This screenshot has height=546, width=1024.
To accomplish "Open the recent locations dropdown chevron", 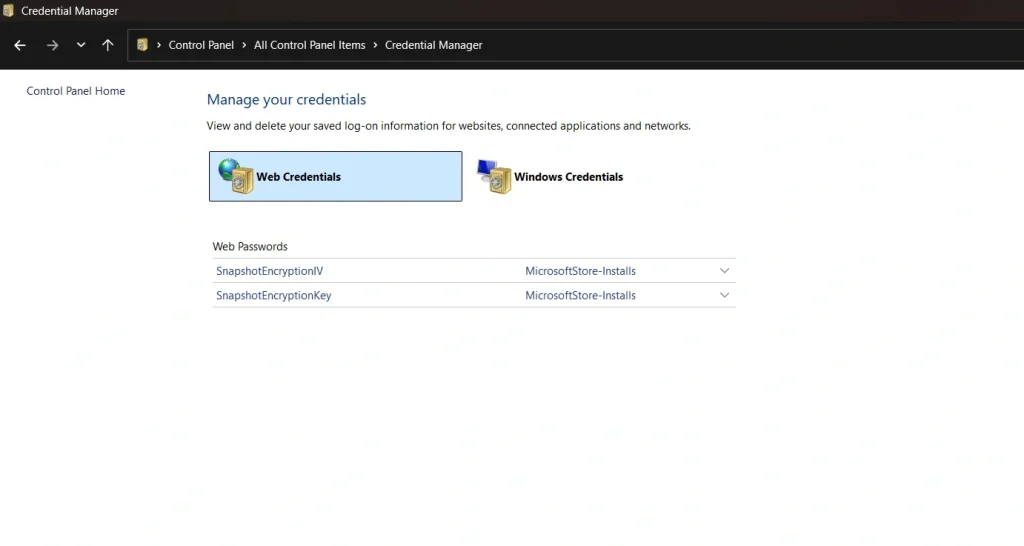I will point(81,45).
